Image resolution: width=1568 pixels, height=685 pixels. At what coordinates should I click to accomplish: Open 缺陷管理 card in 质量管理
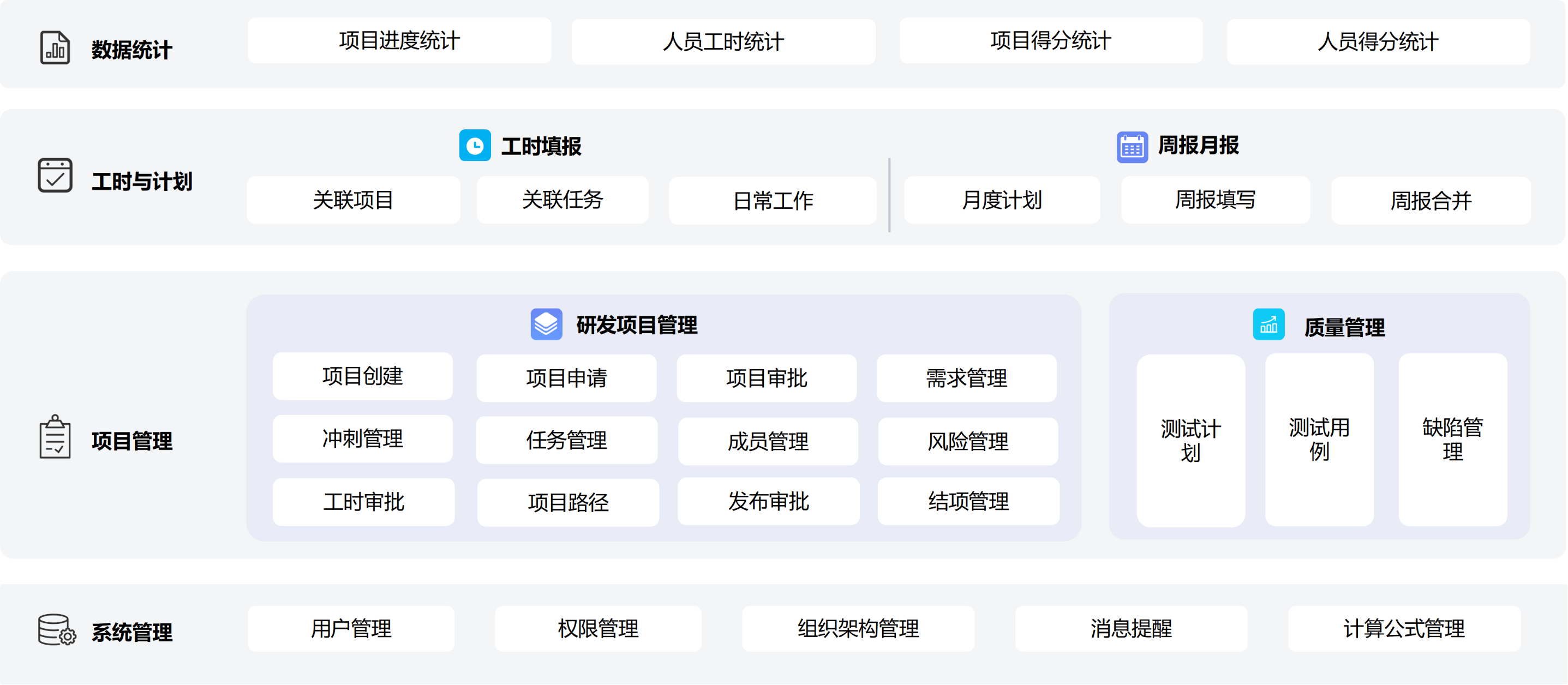click(x=1452, y=440)
